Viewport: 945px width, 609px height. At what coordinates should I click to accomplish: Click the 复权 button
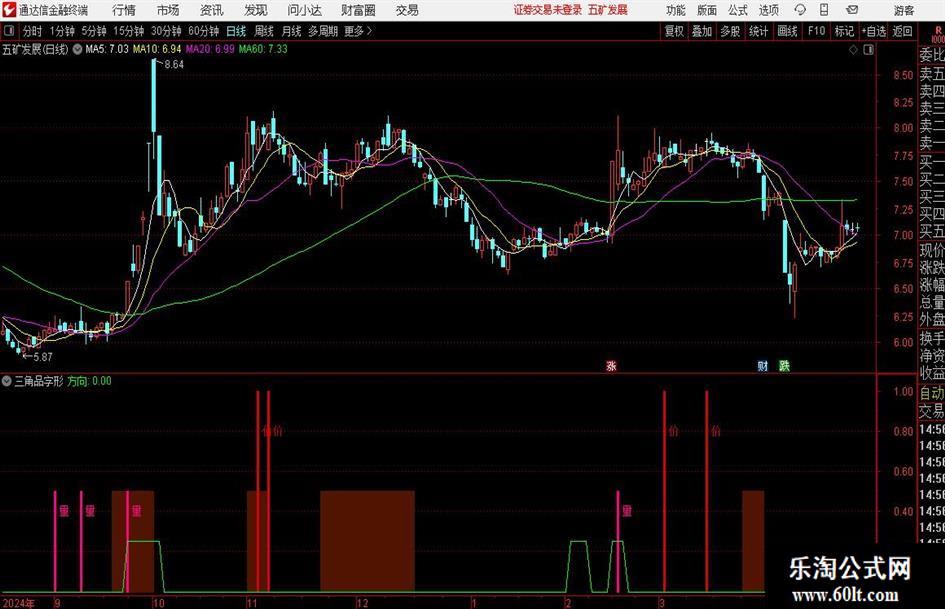point(674,31)
